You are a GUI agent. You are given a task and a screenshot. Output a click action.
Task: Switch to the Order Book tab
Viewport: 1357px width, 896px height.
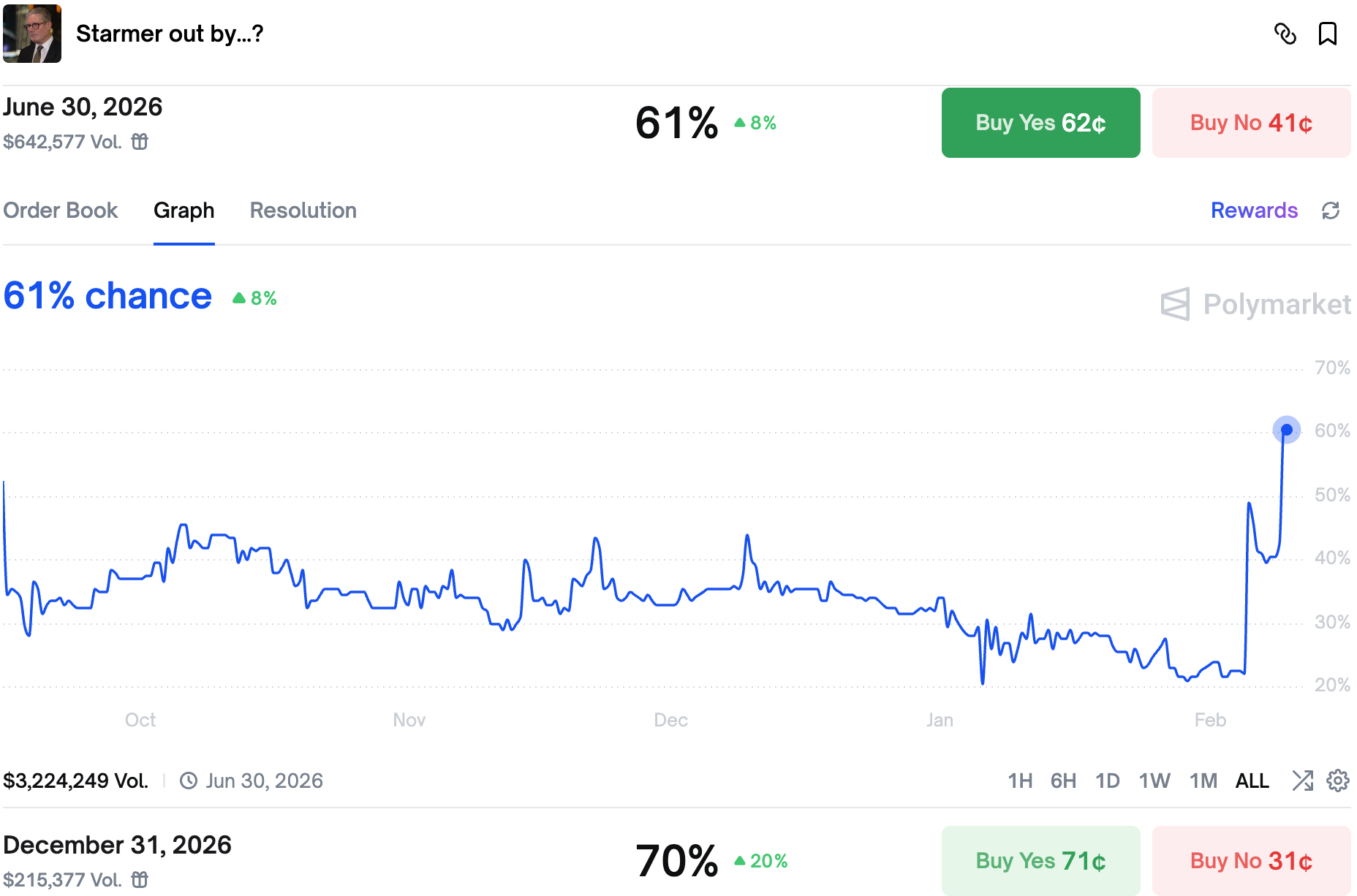[x=61, y=210]
